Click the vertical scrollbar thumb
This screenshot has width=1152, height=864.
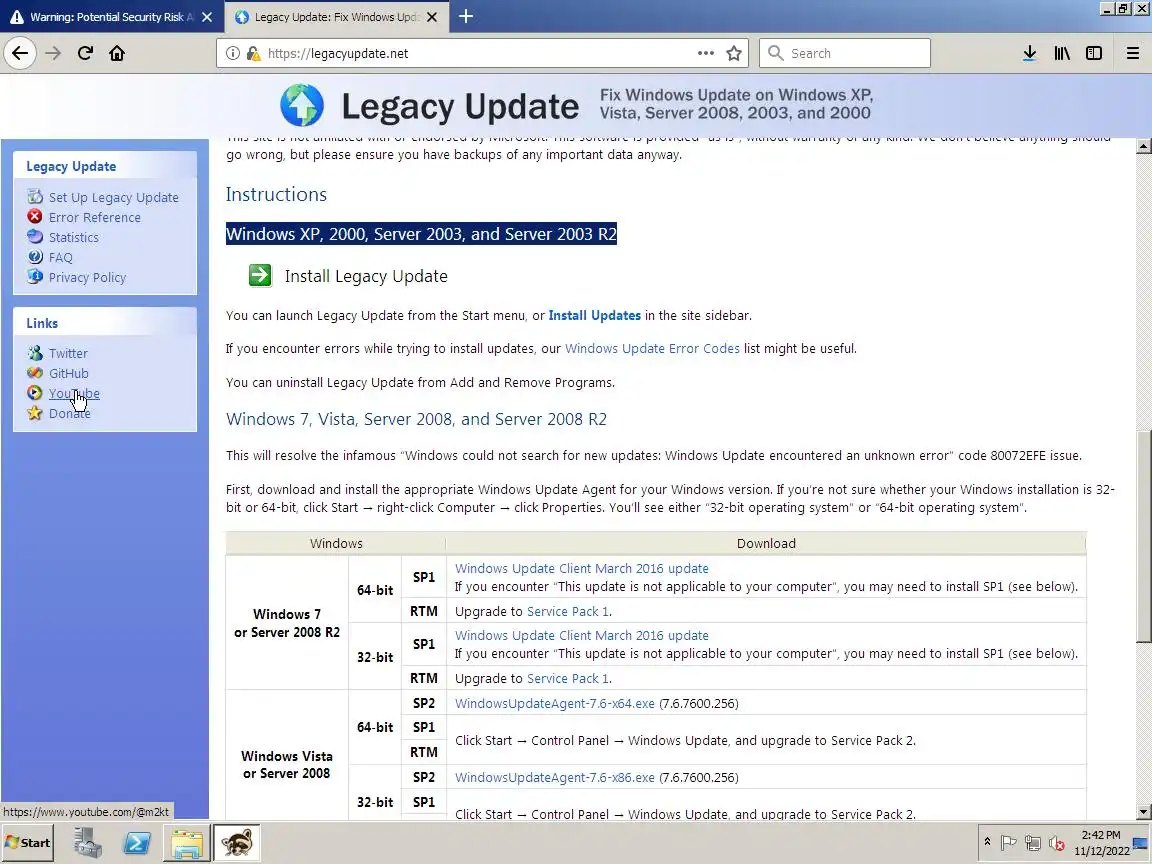[1143, 536]
